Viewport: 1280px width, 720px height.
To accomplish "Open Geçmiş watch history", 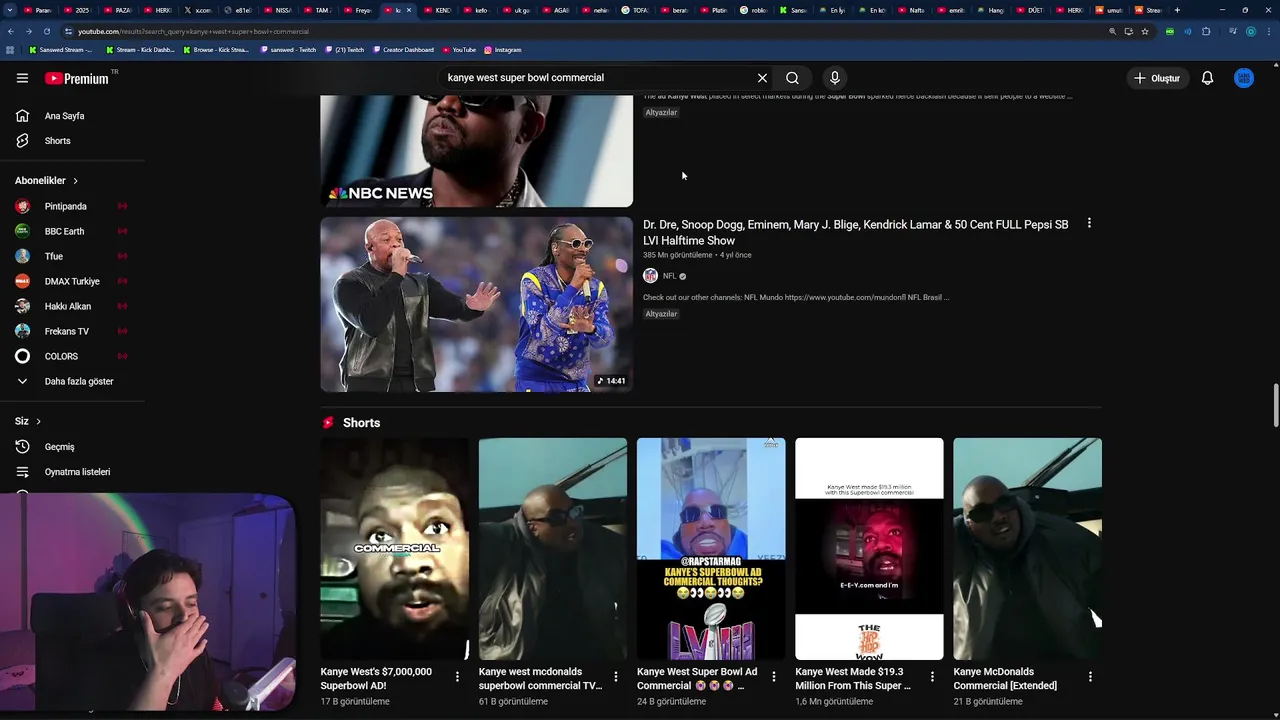I will [x=59, y=447].
